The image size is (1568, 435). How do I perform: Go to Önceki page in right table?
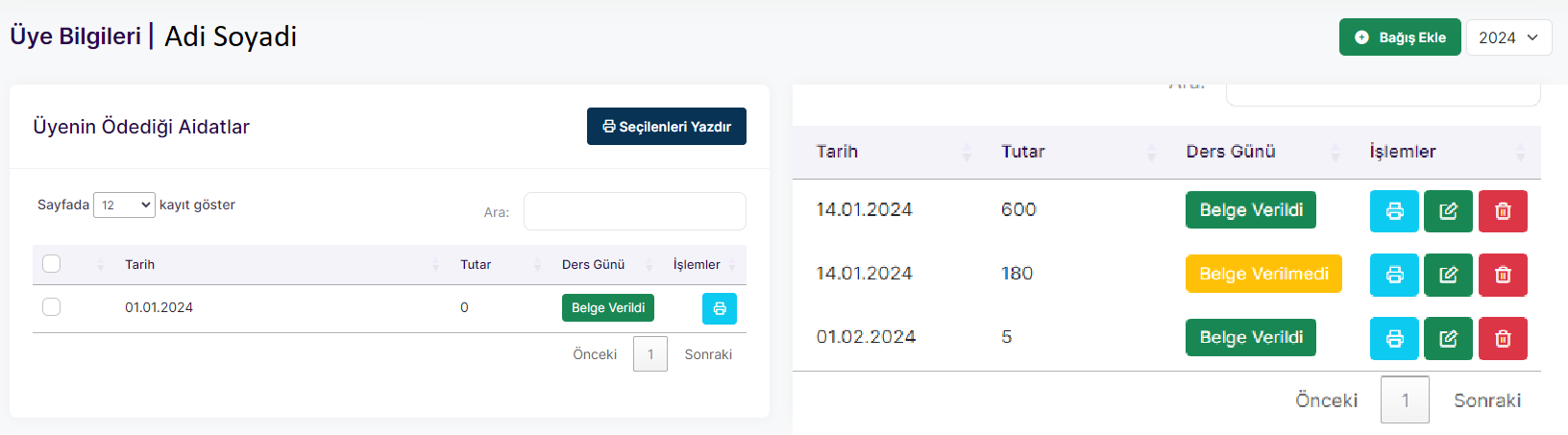coord(1326,400)
